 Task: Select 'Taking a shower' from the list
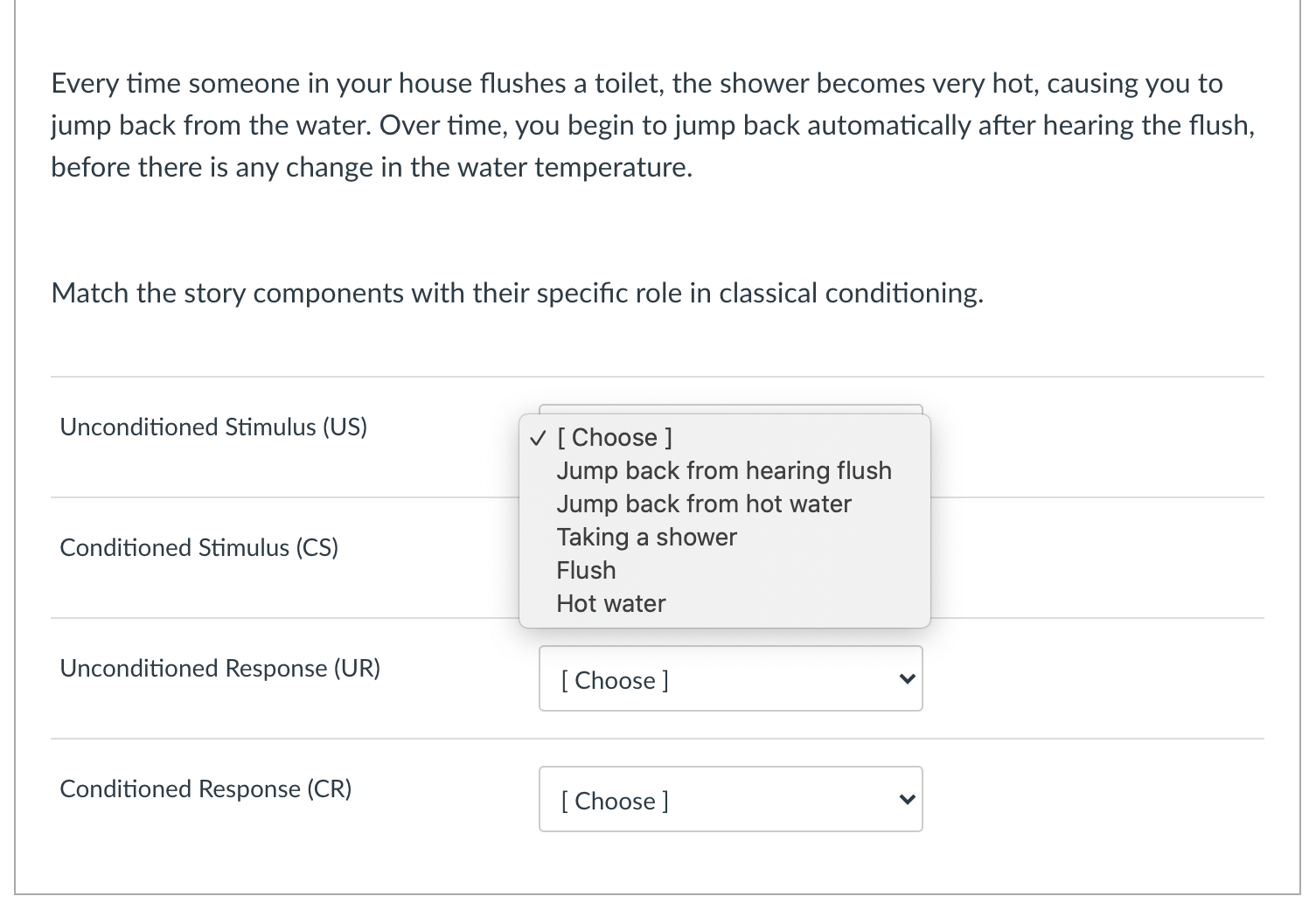tap(646, 537)
